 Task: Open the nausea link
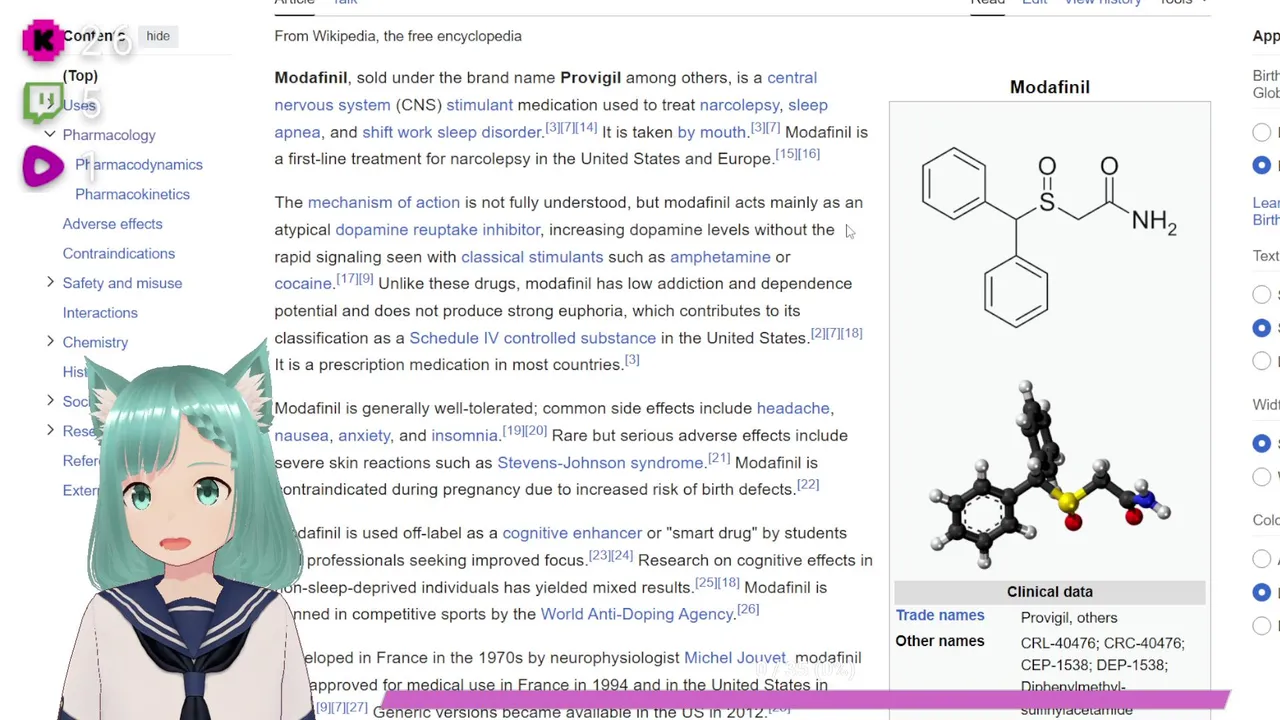(301, 436)
